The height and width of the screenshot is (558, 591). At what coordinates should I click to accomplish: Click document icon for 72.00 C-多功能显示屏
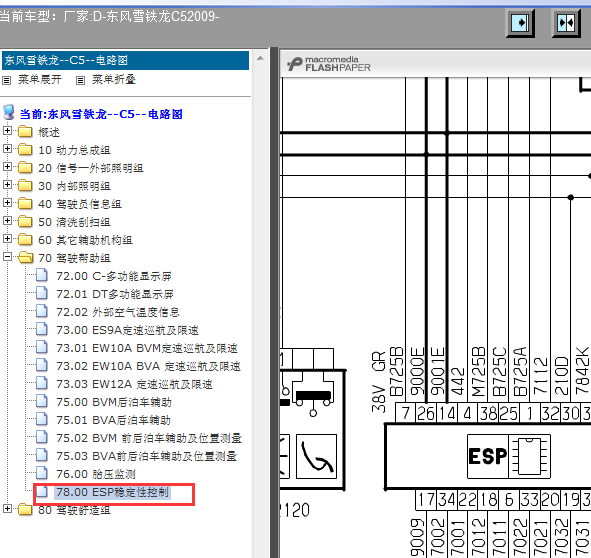point(42,276)
